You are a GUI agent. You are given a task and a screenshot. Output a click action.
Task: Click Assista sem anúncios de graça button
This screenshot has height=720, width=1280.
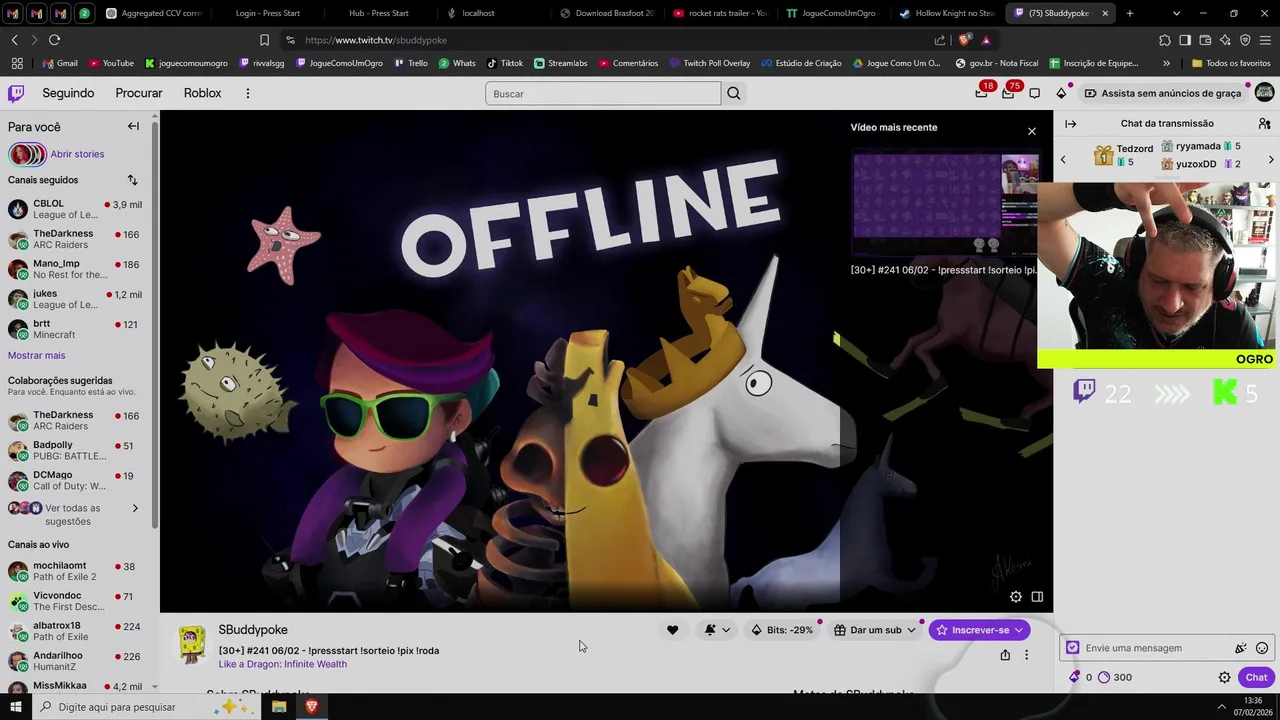tap(1162, 93)
